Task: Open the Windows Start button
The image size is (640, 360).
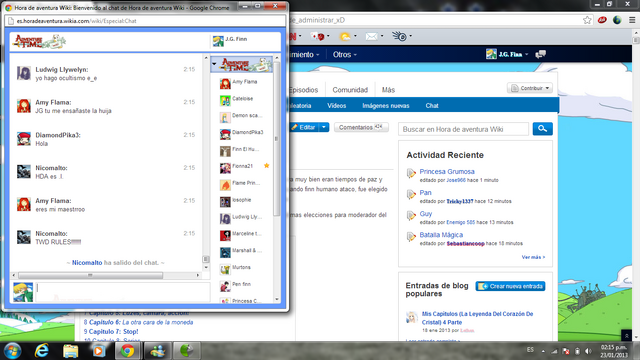Action: (12, 351)
